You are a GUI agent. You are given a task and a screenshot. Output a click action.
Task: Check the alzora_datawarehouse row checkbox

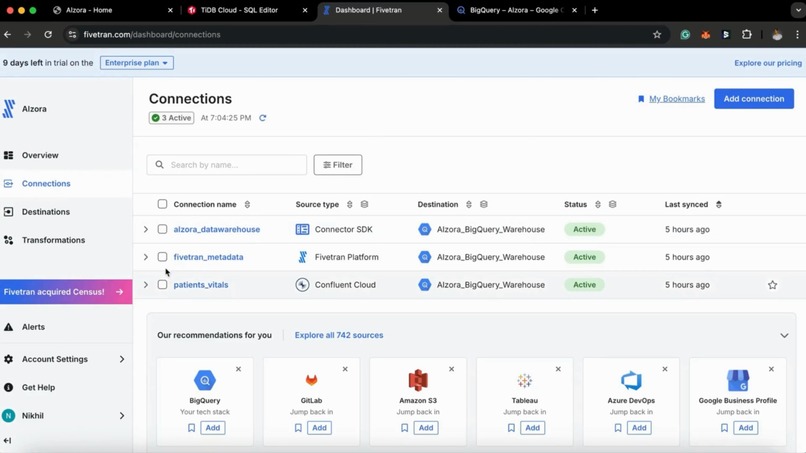pos(162,229)
